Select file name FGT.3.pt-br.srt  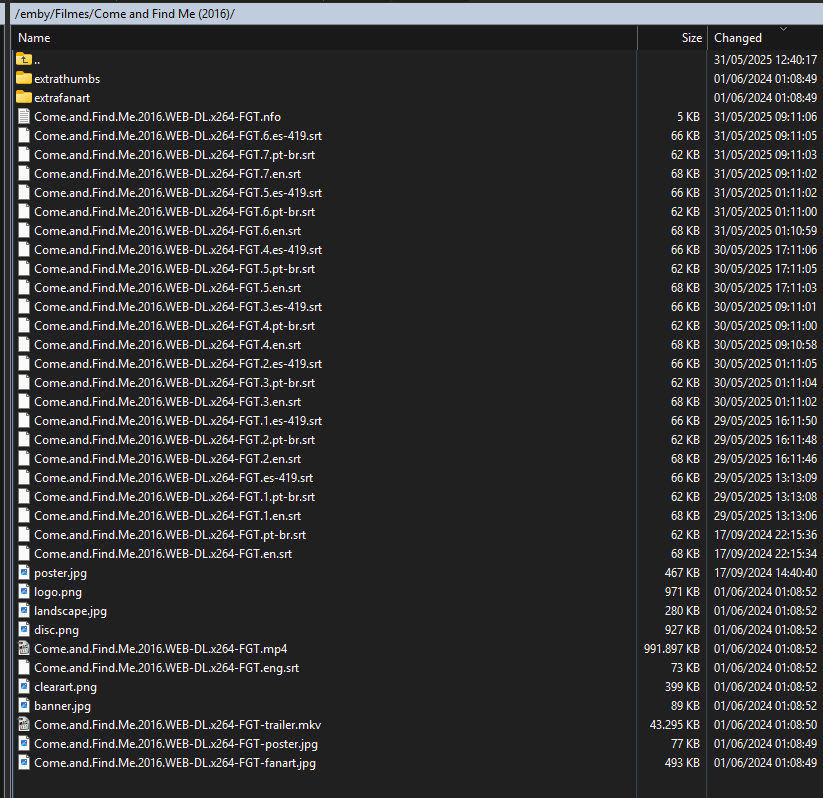click(175, 383)
